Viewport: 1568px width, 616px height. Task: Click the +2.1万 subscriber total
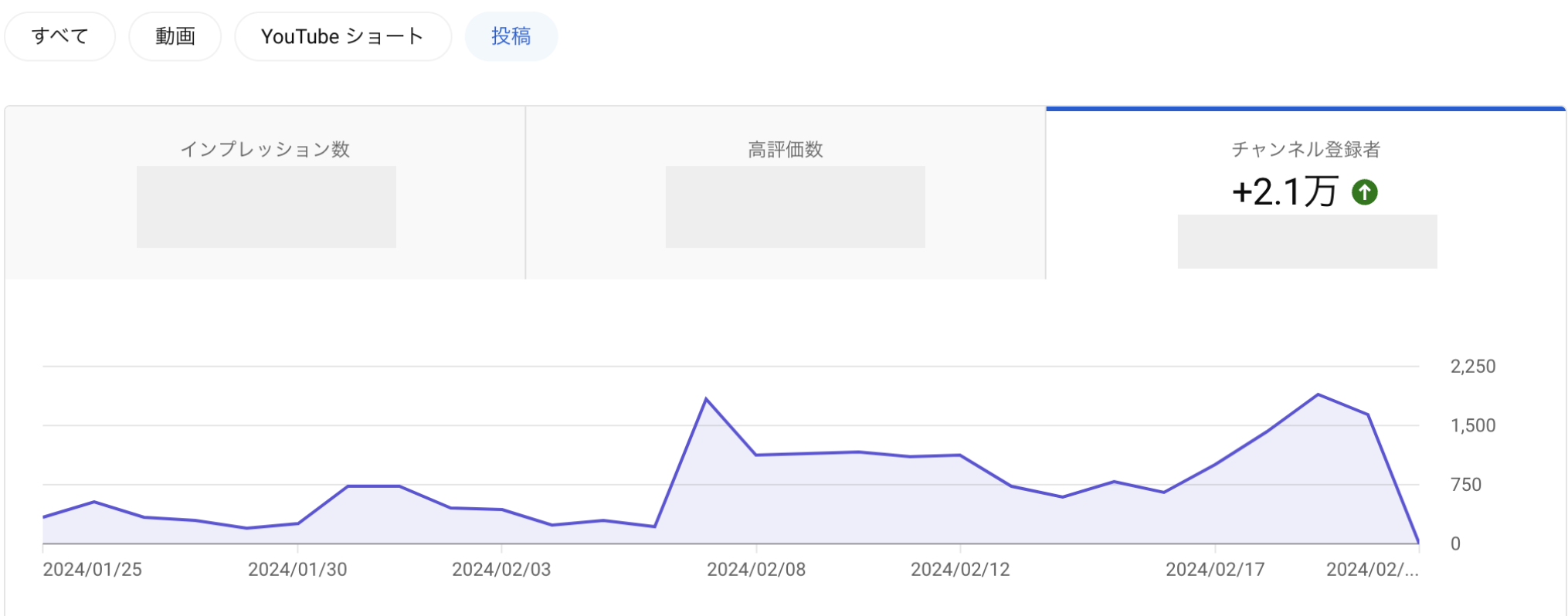click(1284, 191)
